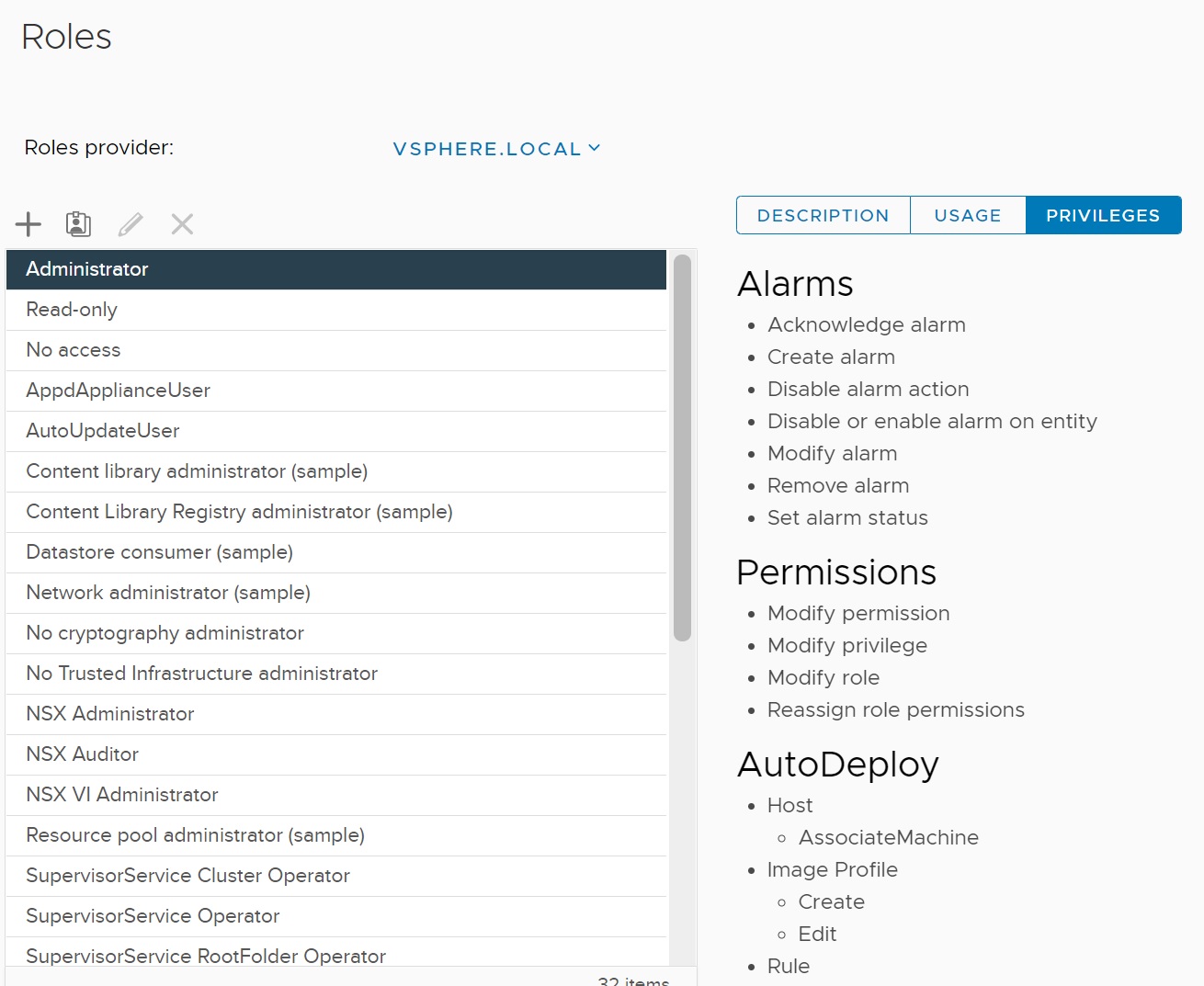Viewport: 1204px width, 986px height.
Task: Choose Resource pool administrator (sample) role
Action: tap(336, 835)
